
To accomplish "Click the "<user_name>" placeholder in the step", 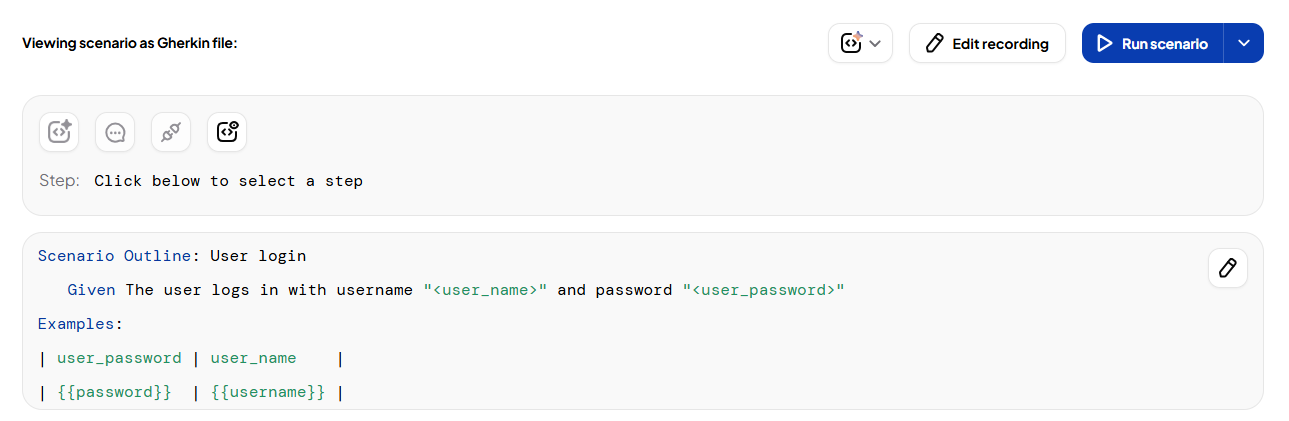I will [485, 290].
